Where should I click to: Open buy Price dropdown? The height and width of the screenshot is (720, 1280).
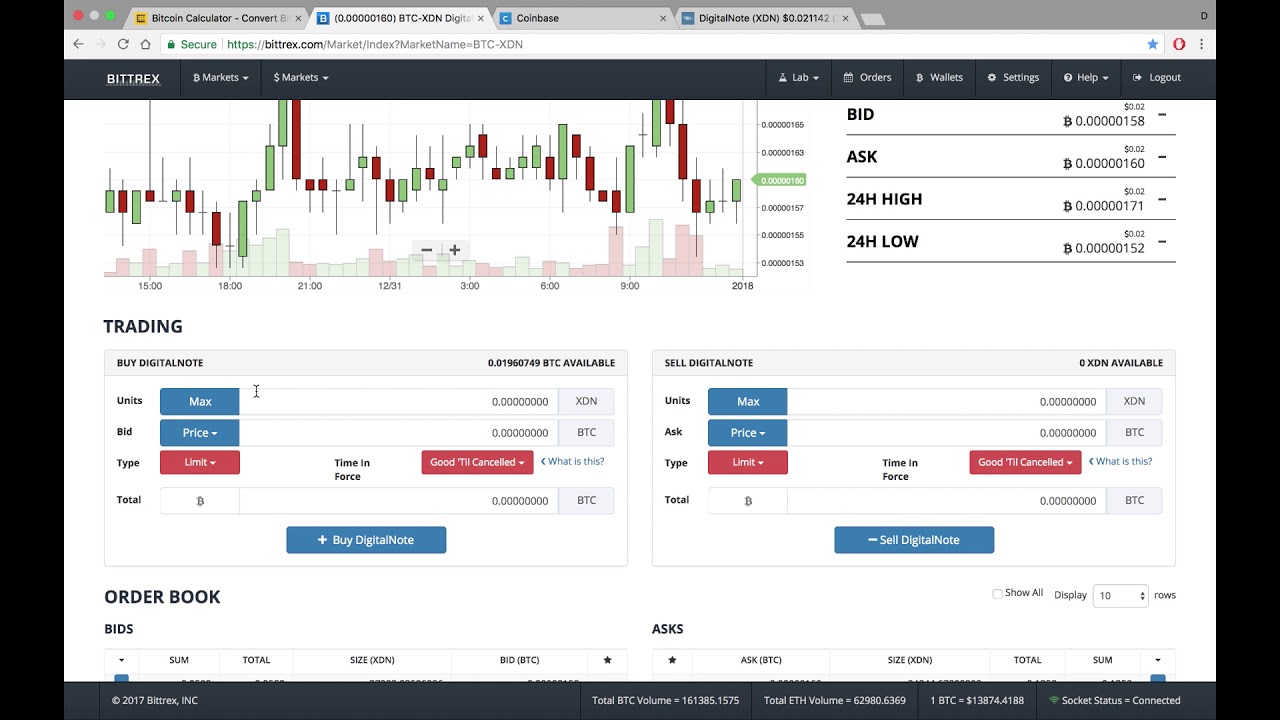pyautogui.click(x=200, y=433)
